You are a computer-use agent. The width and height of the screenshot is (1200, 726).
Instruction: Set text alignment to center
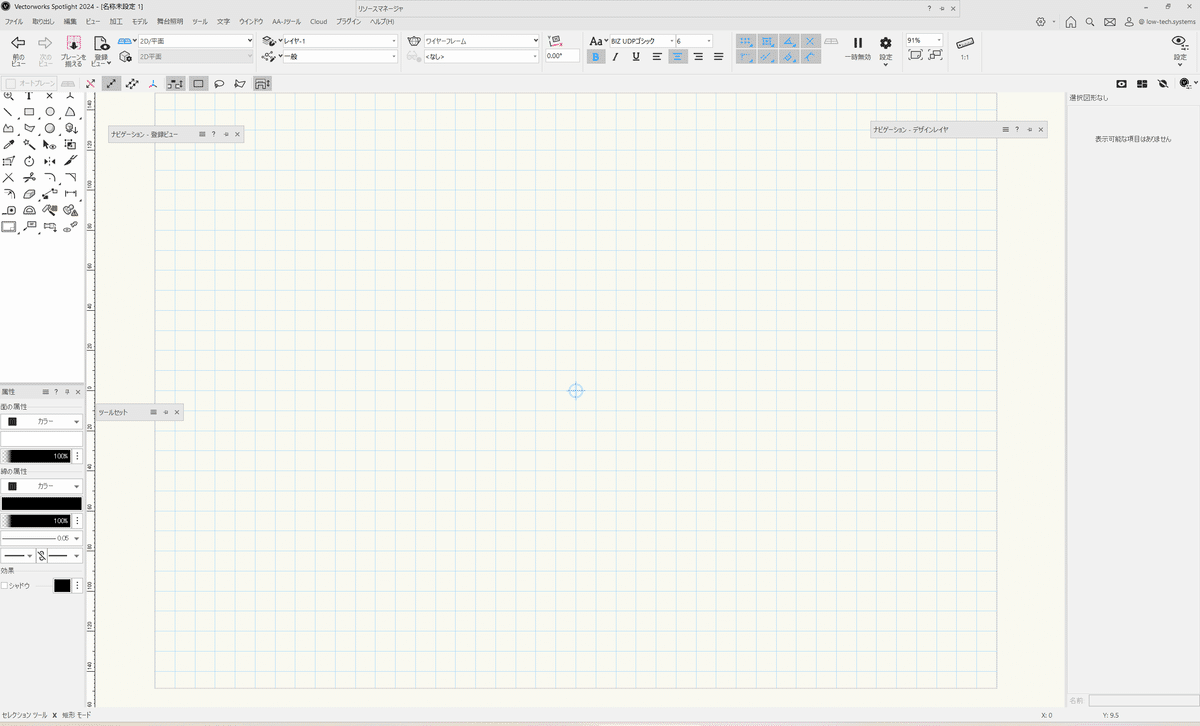coord(678,57)
